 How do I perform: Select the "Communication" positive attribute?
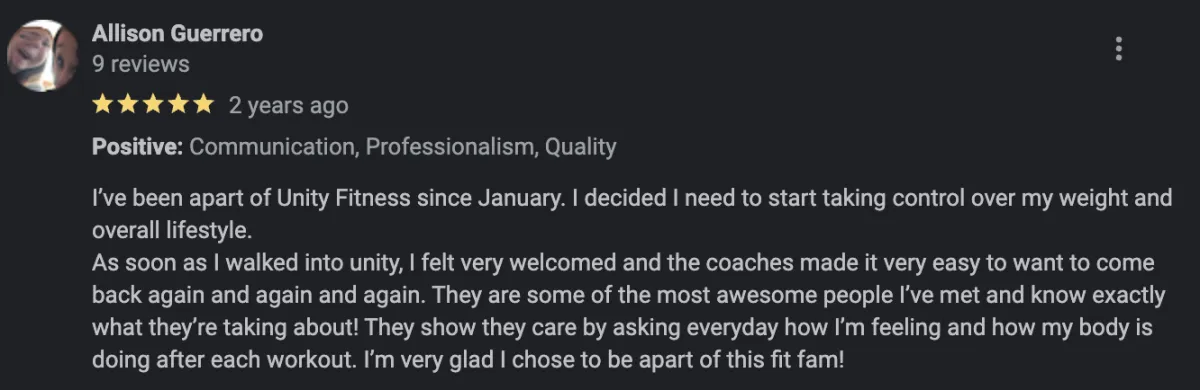[274, 147]
